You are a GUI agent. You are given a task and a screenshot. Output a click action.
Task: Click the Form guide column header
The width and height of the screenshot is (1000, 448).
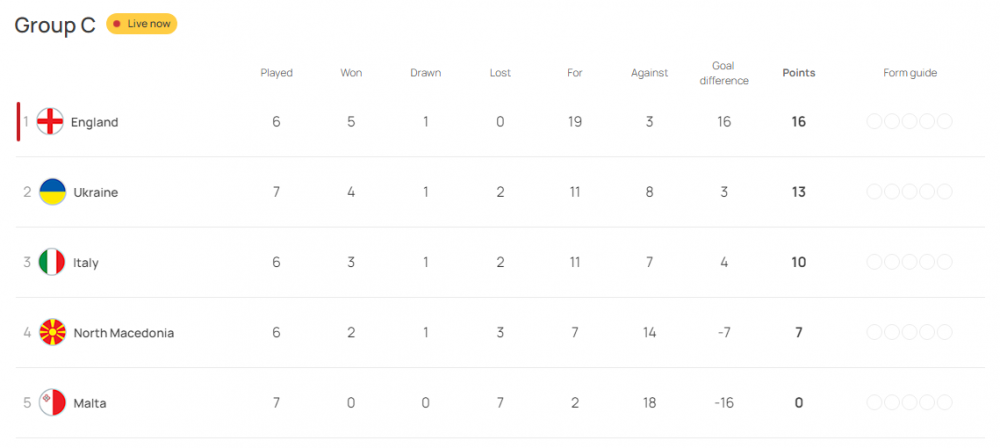pyautogui.click(x=910, y=73)
